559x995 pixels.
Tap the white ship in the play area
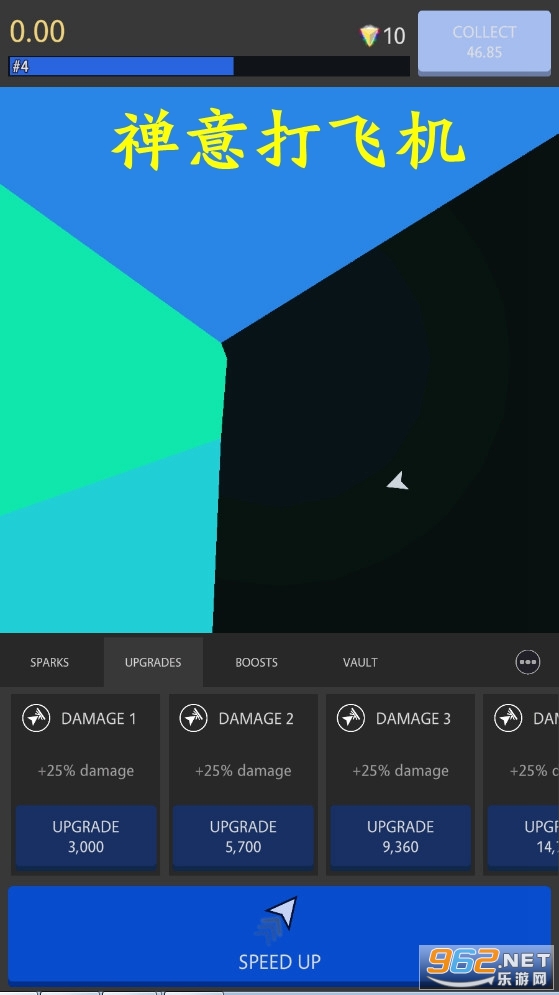click(397, 482)
